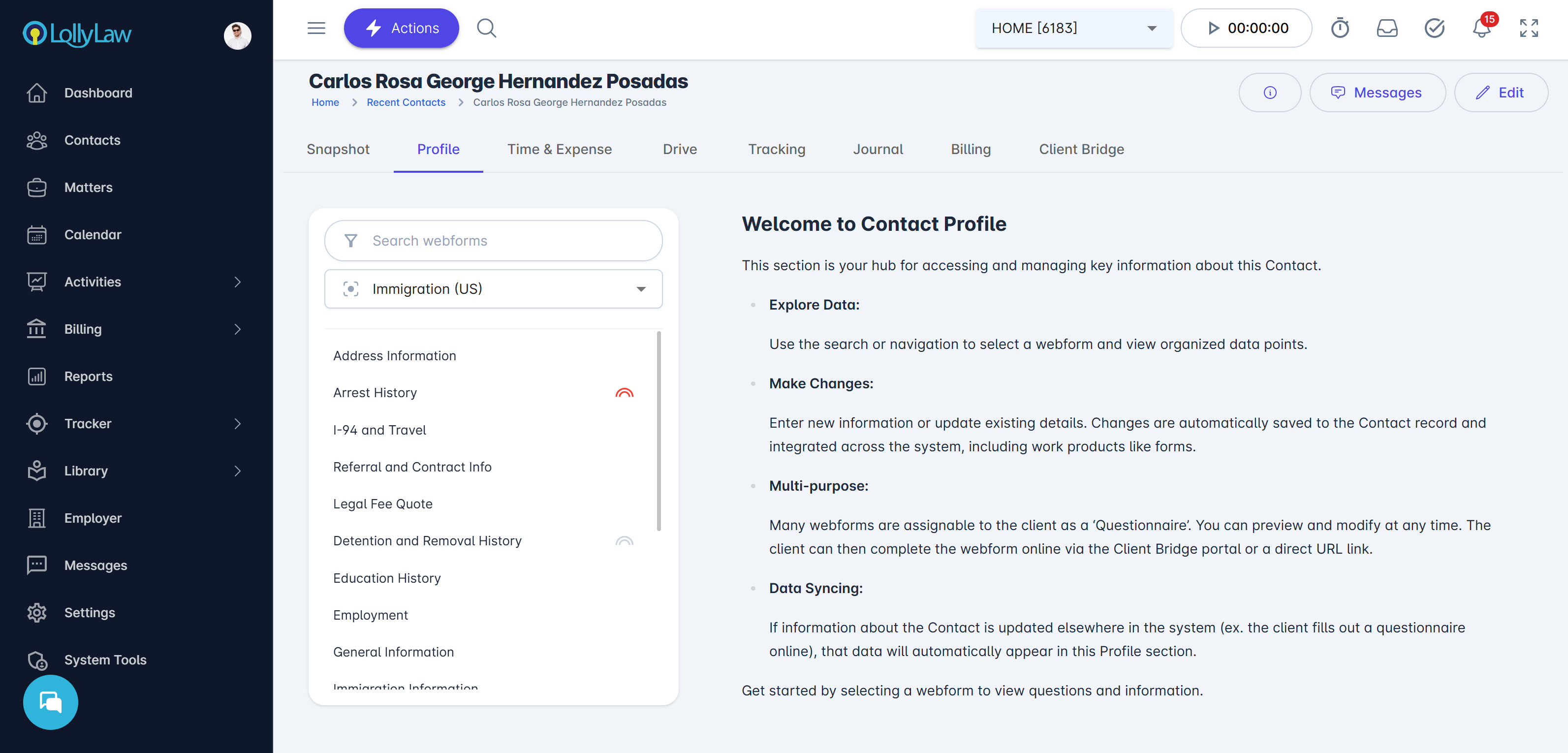Open the inbox tray icon

pyautogui.click(x=1386, y=28)
